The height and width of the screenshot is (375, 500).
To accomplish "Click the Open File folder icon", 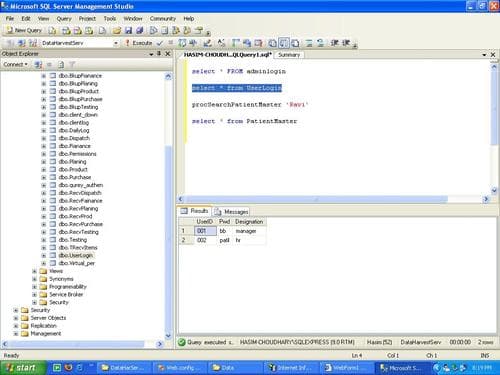I will pos(116,31).
